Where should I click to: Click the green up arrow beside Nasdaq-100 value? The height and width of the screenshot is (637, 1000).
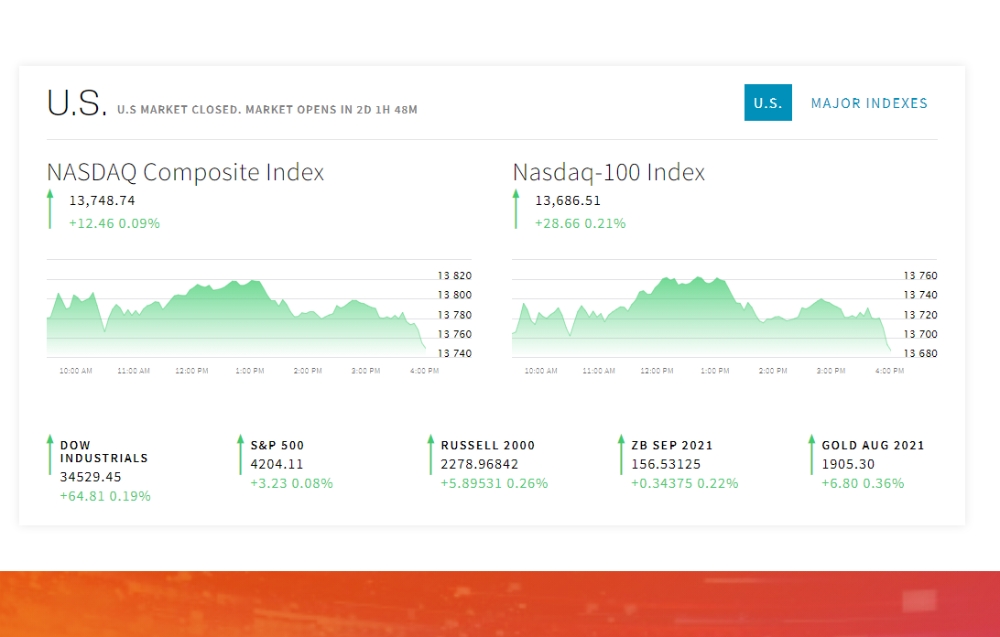[516, 209]
